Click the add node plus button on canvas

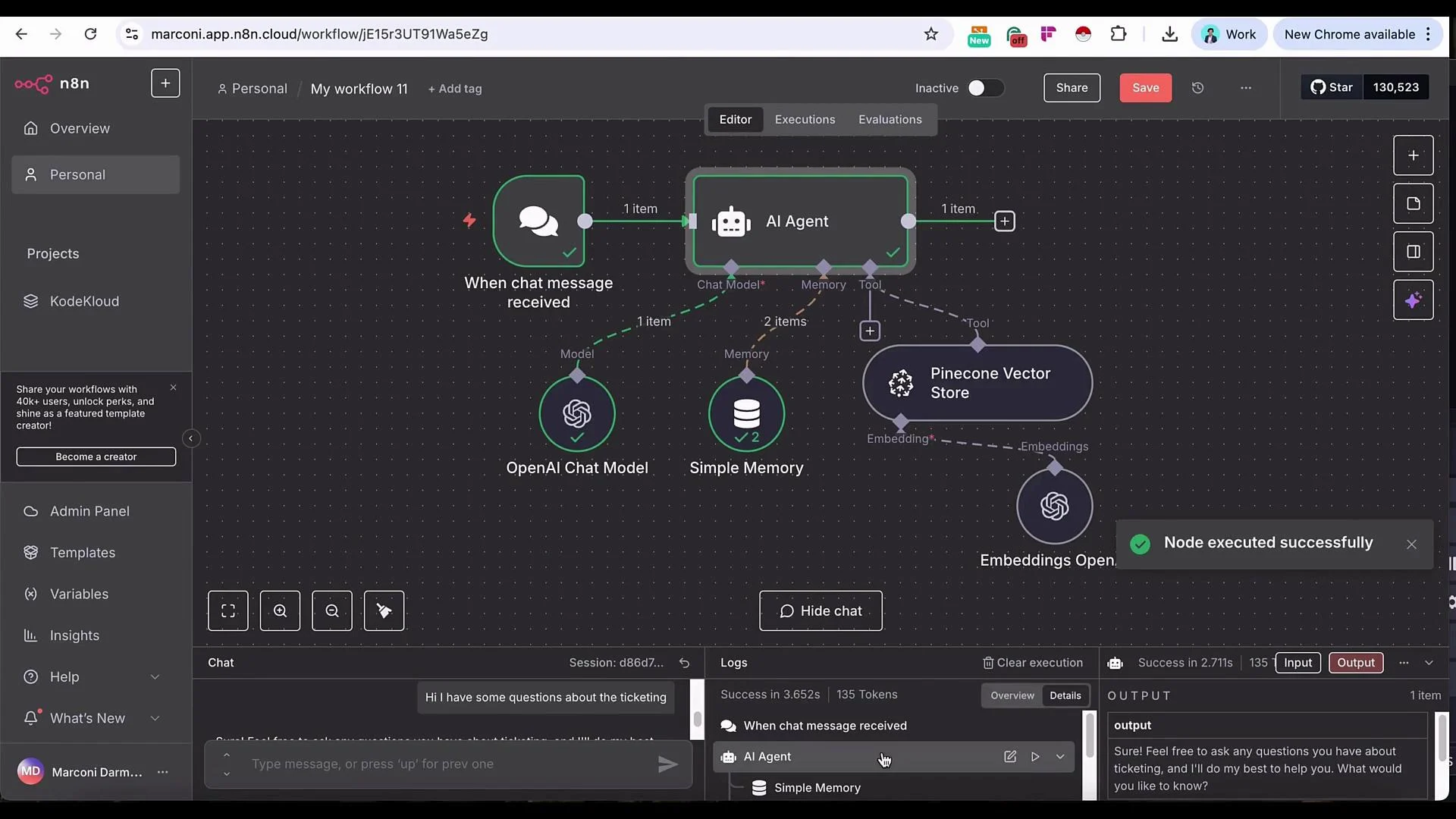coord(1414,155)
